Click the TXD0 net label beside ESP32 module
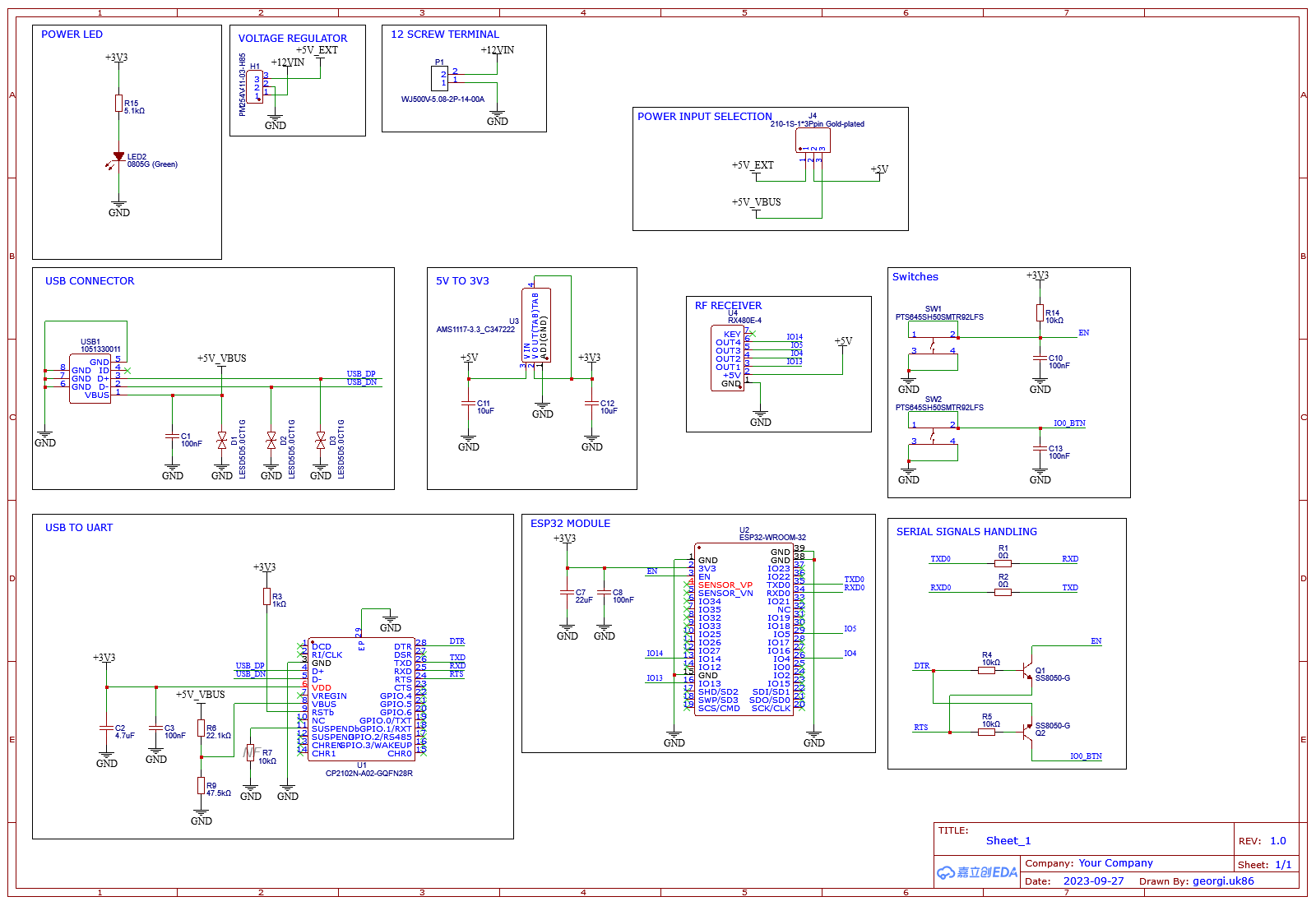 pyautogui.click(x=855, y=580)
